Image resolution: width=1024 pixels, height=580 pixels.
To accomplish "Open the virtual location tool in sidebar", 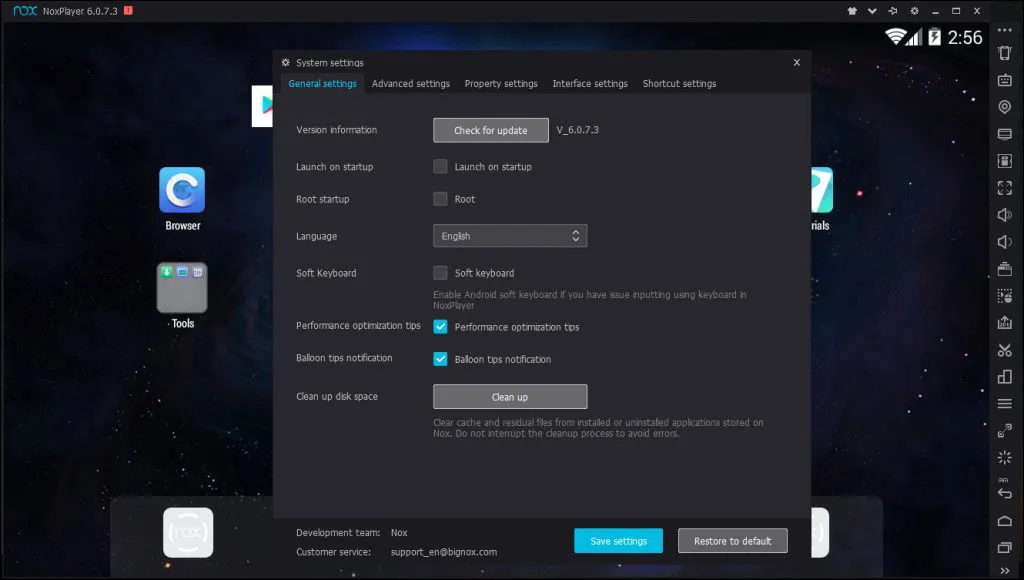I will click(x=1004, y=104).
